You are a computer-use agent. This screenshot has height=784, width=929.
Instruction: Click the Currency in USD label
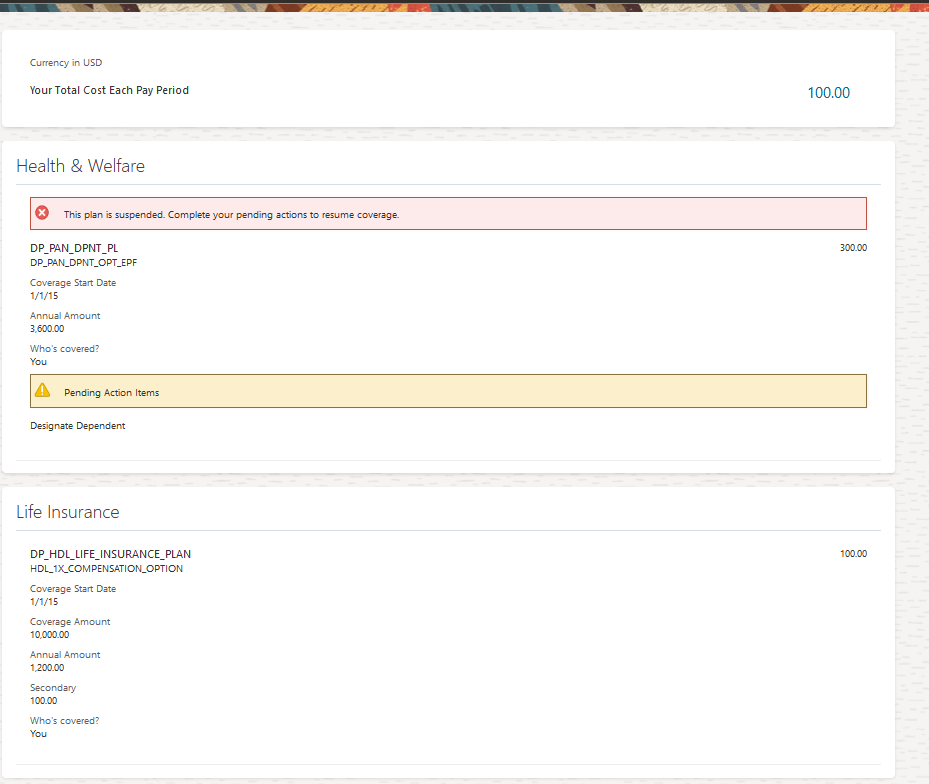tap(66, 63)
